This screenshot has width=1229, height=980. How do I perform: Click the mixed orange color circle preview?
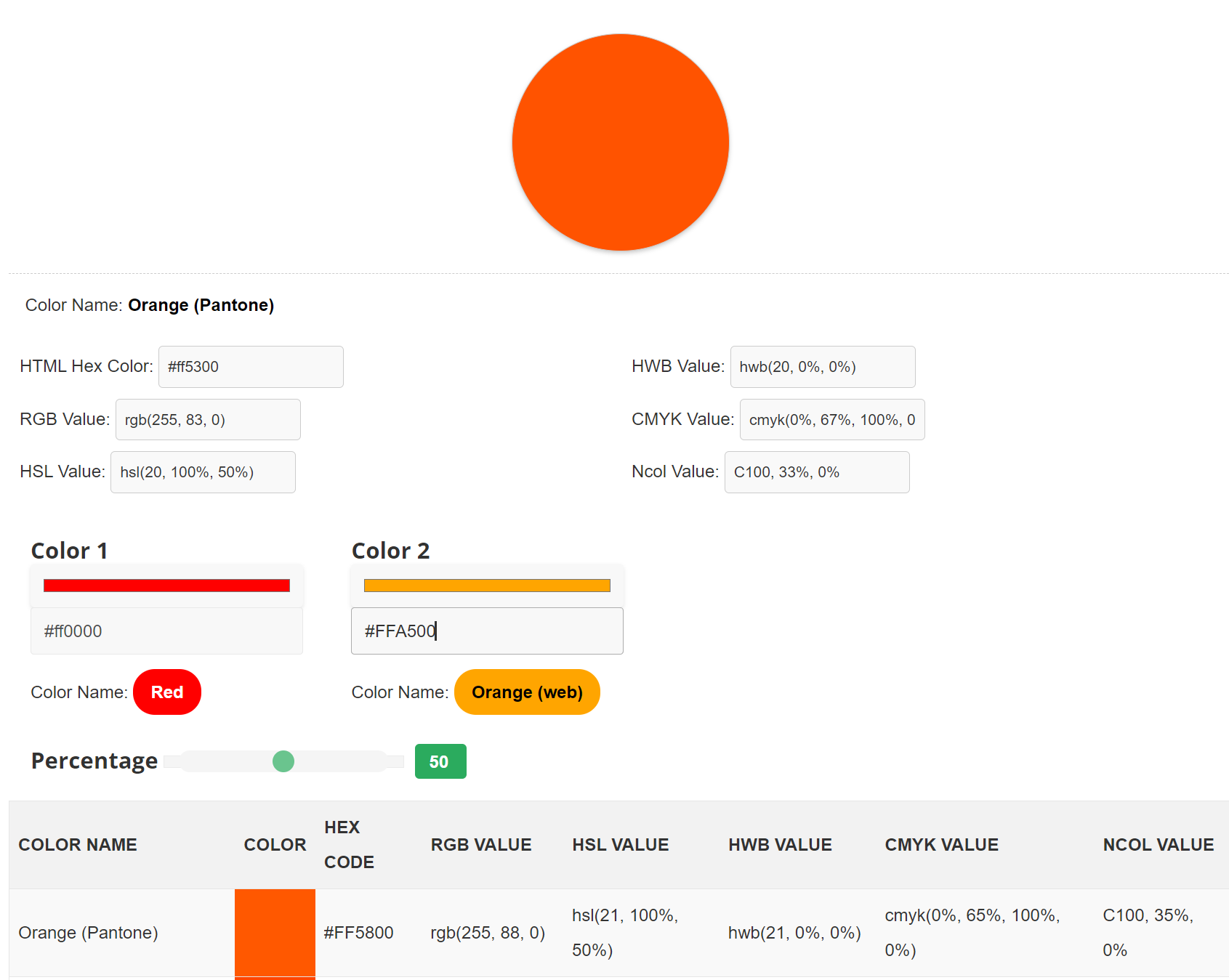[620, 142]
